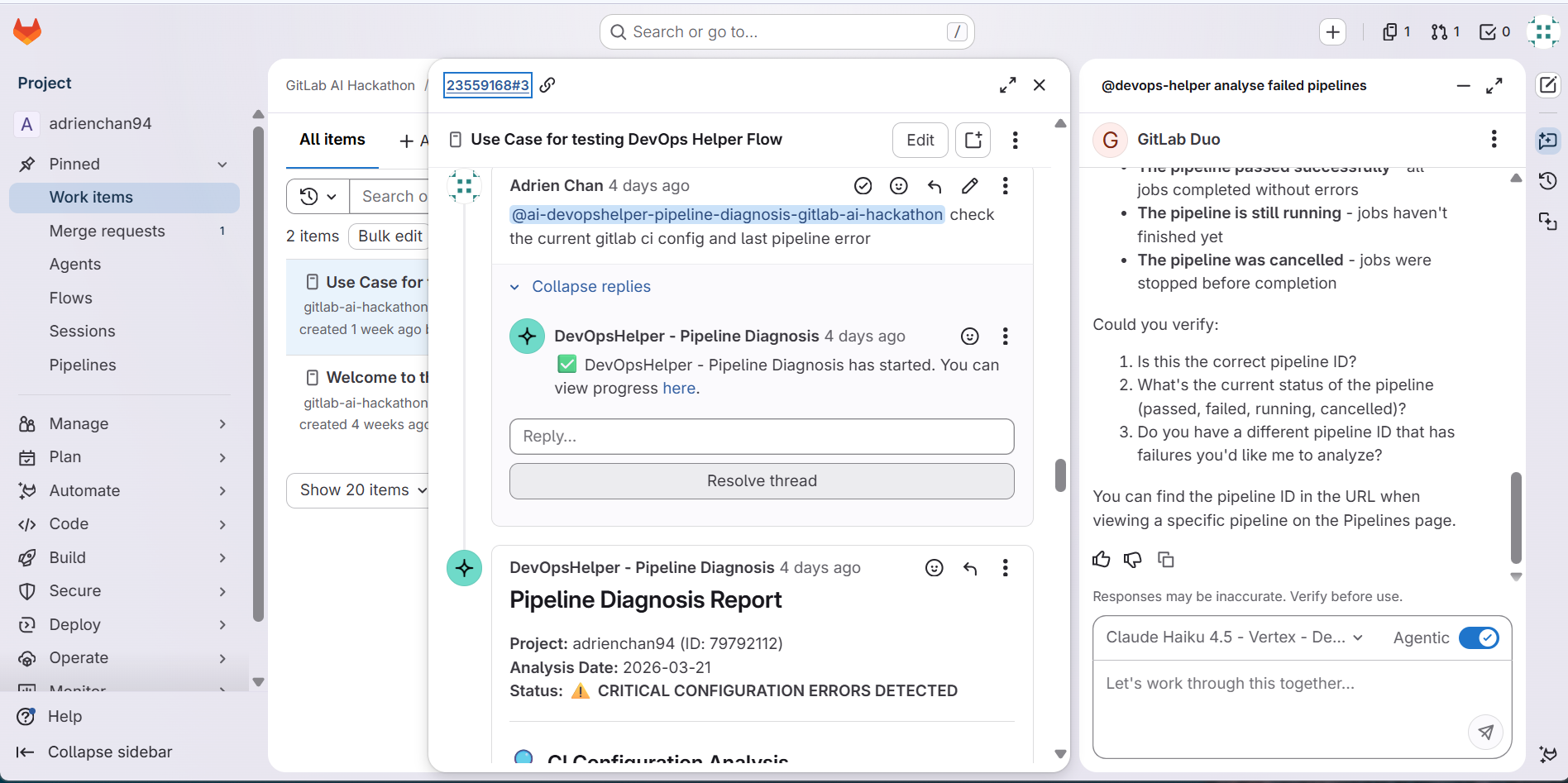Screen dimensions: 1568x783
Task: Give thumbs up to Duo response
Action: [x=1102, y=560]
